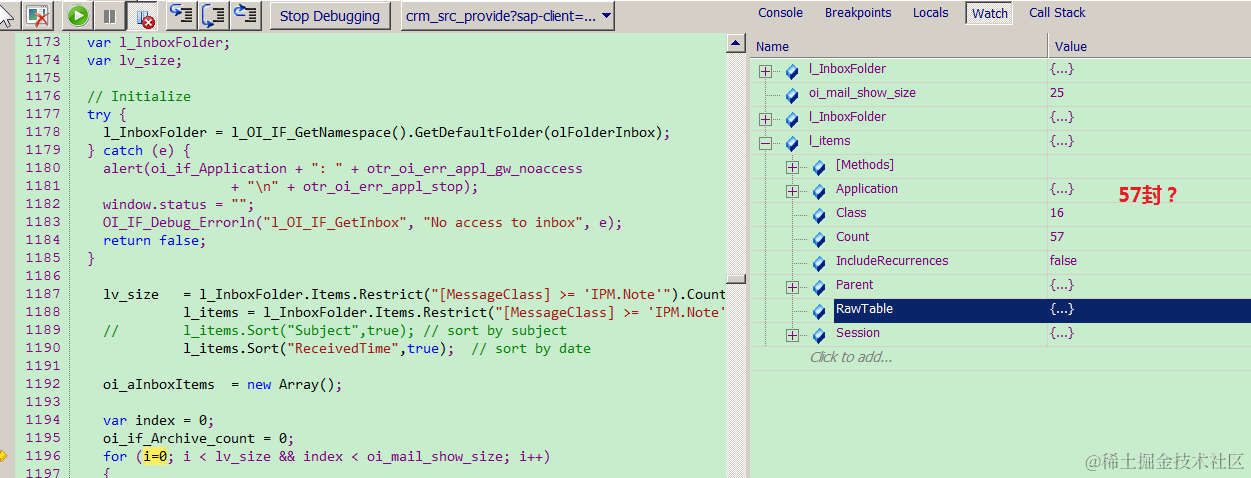Click the clear browser cache icon
This screenshot has height=478, width=1251.
click(38, 16)
